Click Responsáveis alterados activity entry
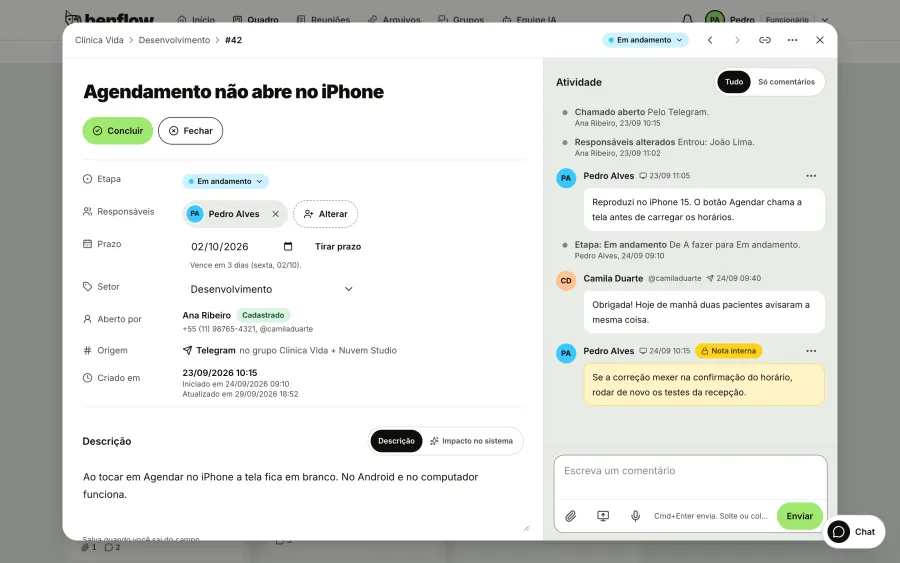The image size is (900, 563). pyautogui.click(x=664, y=147)
